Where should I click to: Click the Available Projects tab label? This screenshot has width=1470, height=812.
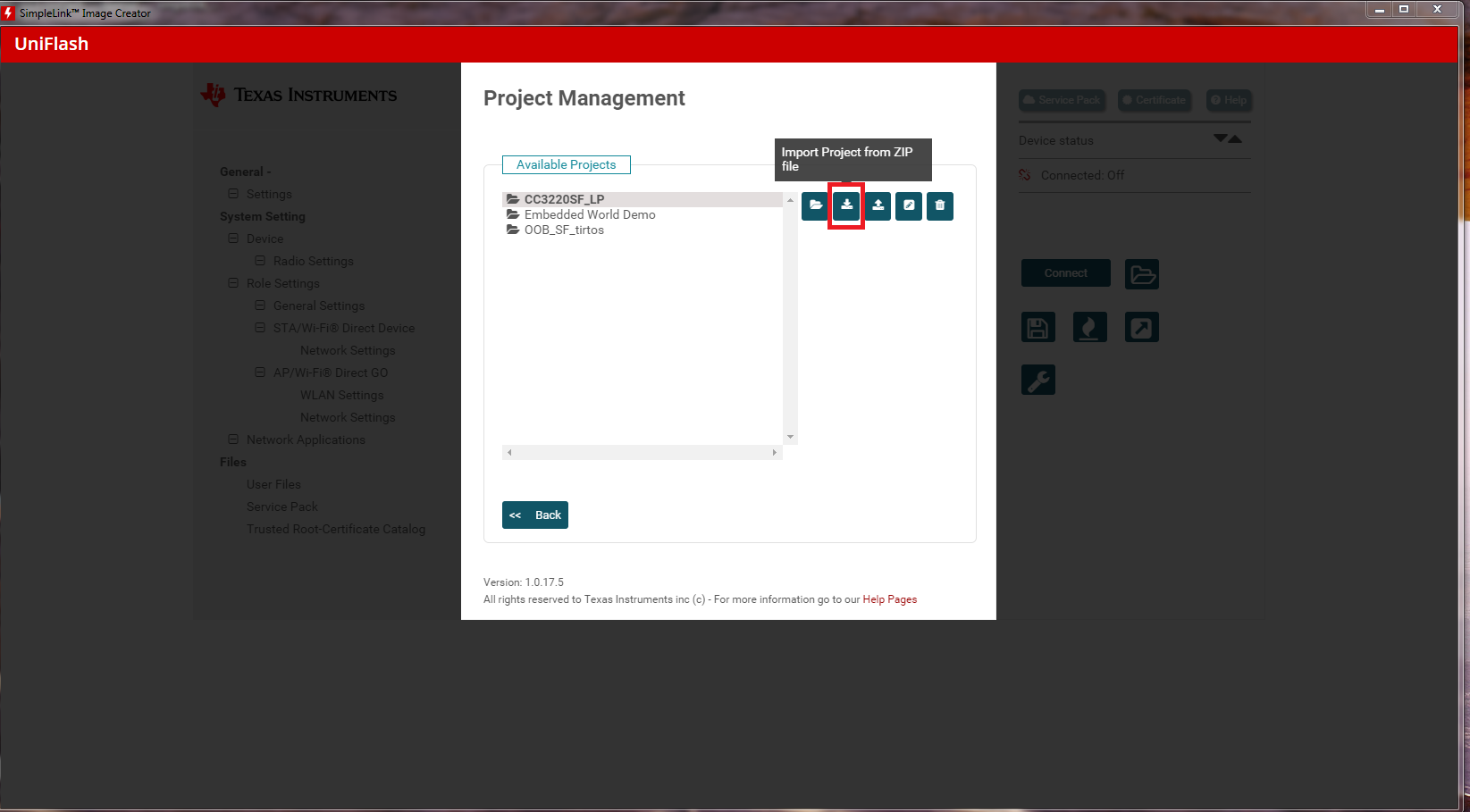pyautogui.click(x=567, y=164)
